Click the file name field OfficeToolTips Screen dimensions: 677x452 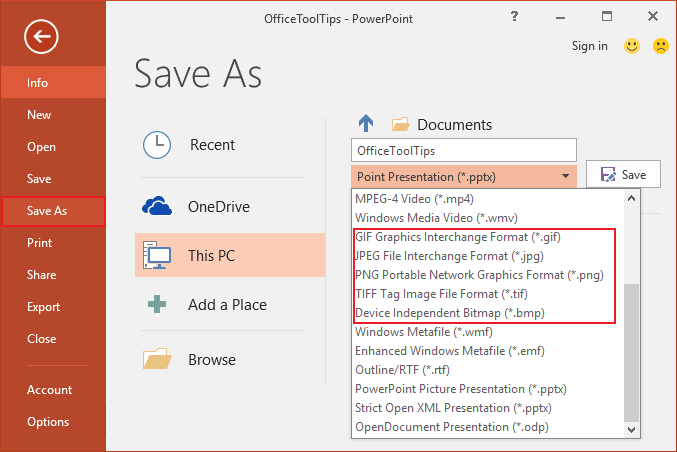point(464,151)
